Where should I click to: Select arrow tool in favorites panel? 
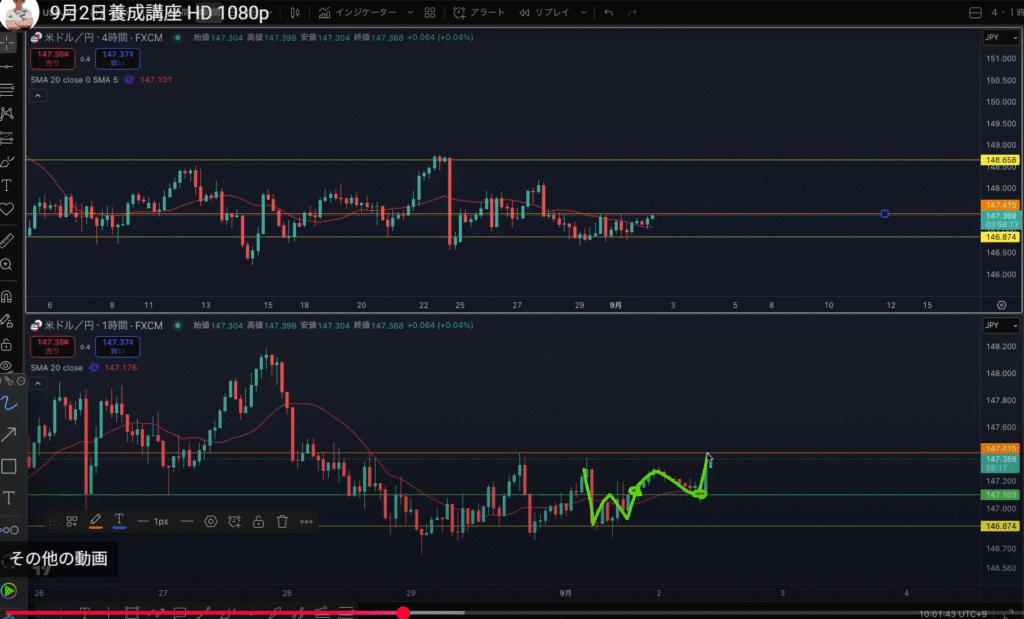9,434
